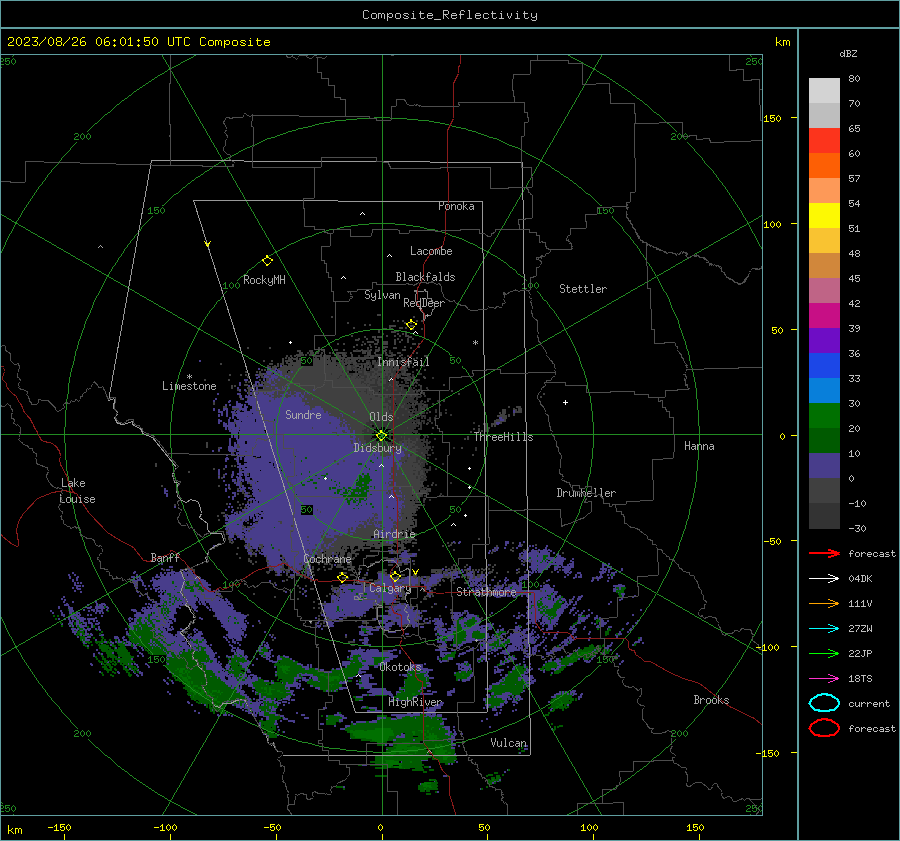Image resolution: width=900 pixels, height=841 pixels.
Task: Click the white 04DK arrow icon
Action: (824, 578)
